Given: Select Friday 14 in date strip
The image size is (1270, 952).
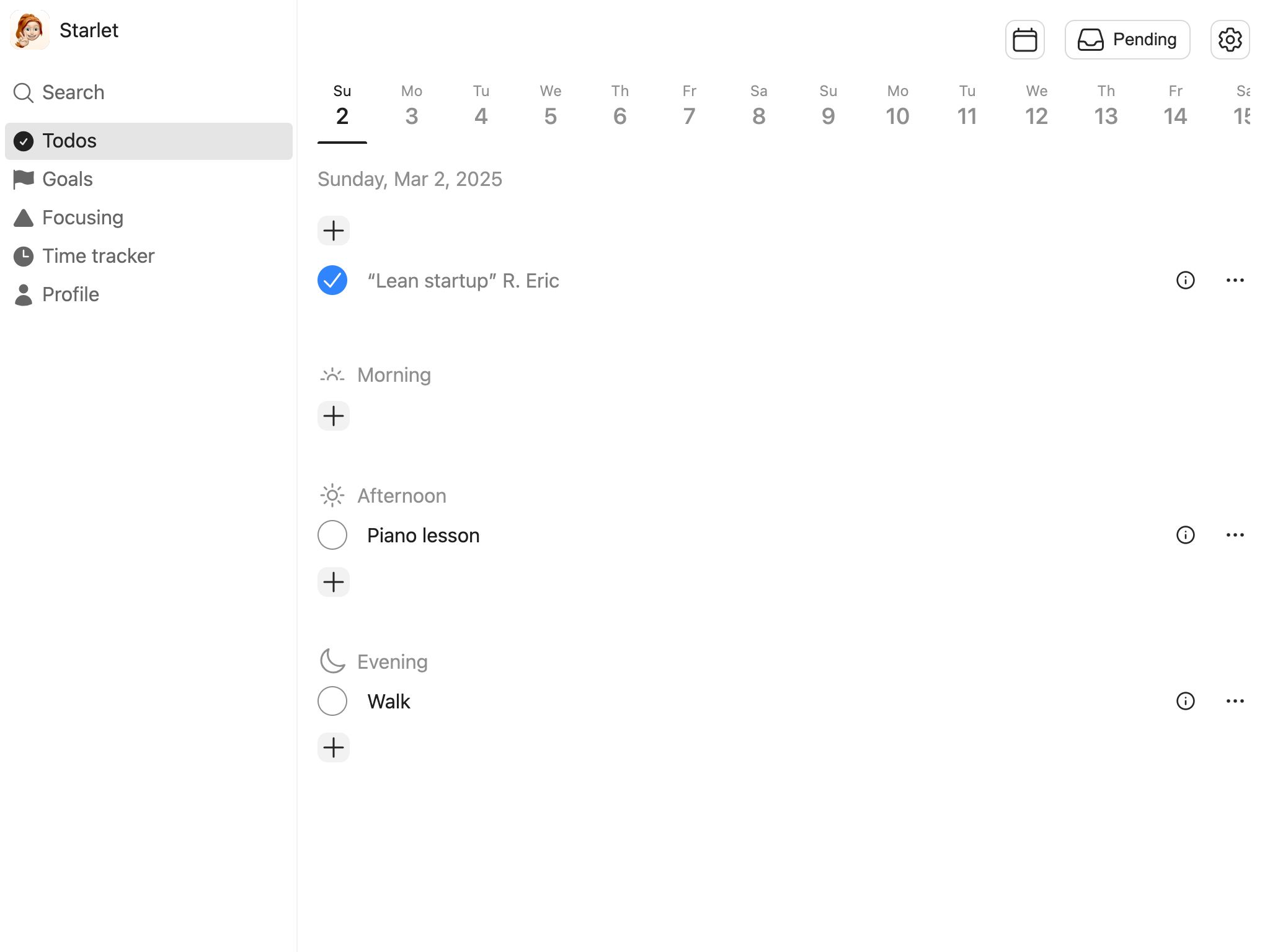Looking at the screenshot, I should (x=1176, y=105).
